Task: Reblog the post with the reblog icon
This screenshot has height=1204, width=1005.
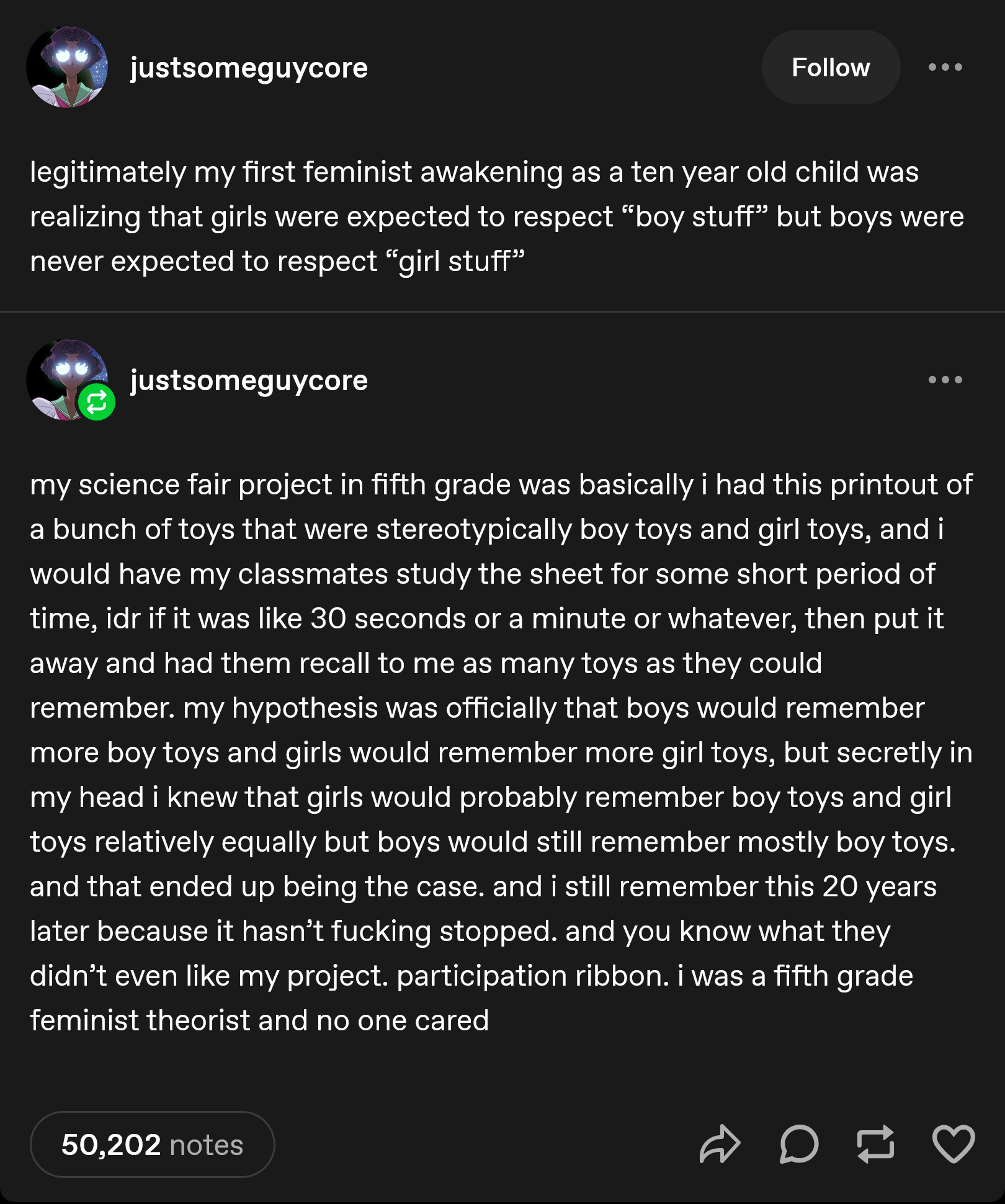Action: (x=875, y=1144)
